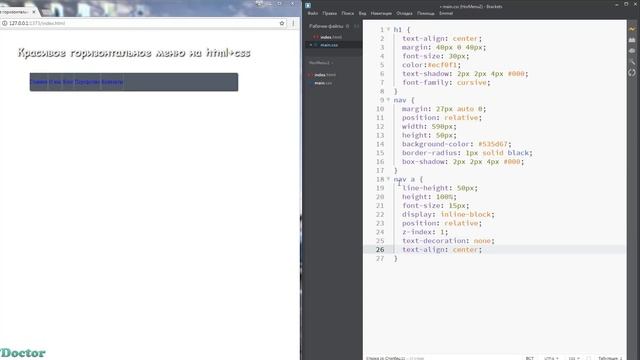This screenshot has width=640, height=360.
Task: Expand the HorMenu2 project dropdown
Action: tap(321, 63)
